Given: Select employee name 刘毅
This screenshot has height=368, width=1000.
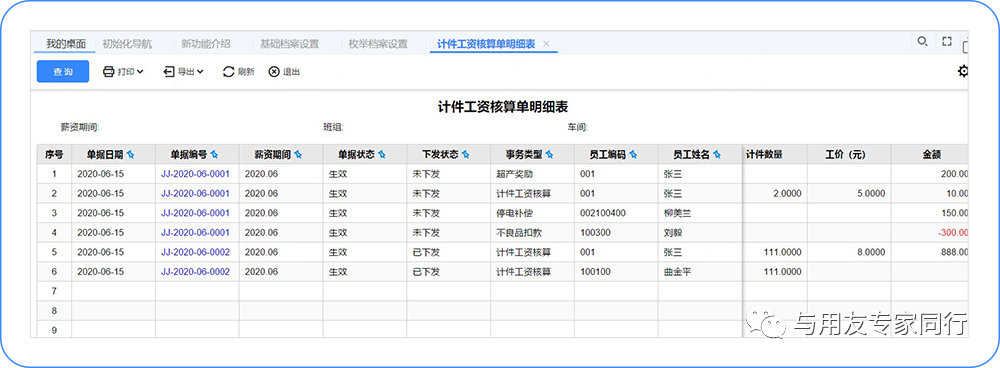Looking at the screenshot, I should pos(673,232).
